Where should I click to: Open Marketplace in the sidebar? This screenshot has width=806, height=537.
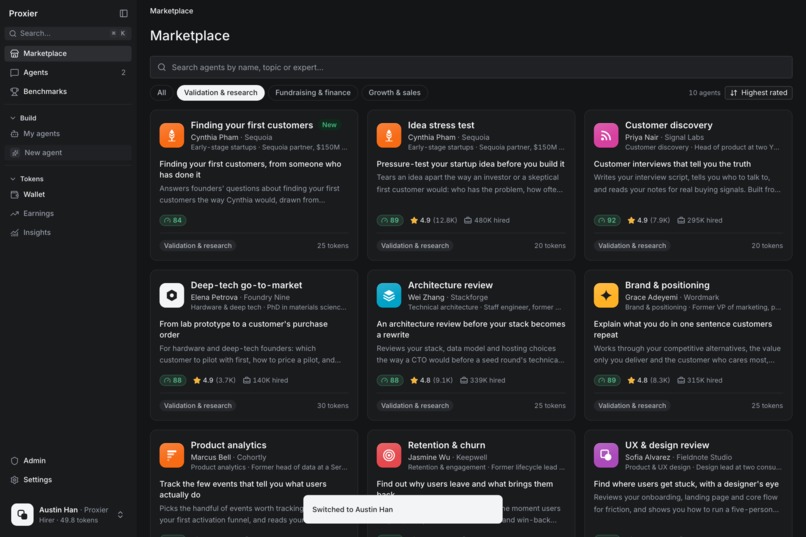[x=68, y=53]
